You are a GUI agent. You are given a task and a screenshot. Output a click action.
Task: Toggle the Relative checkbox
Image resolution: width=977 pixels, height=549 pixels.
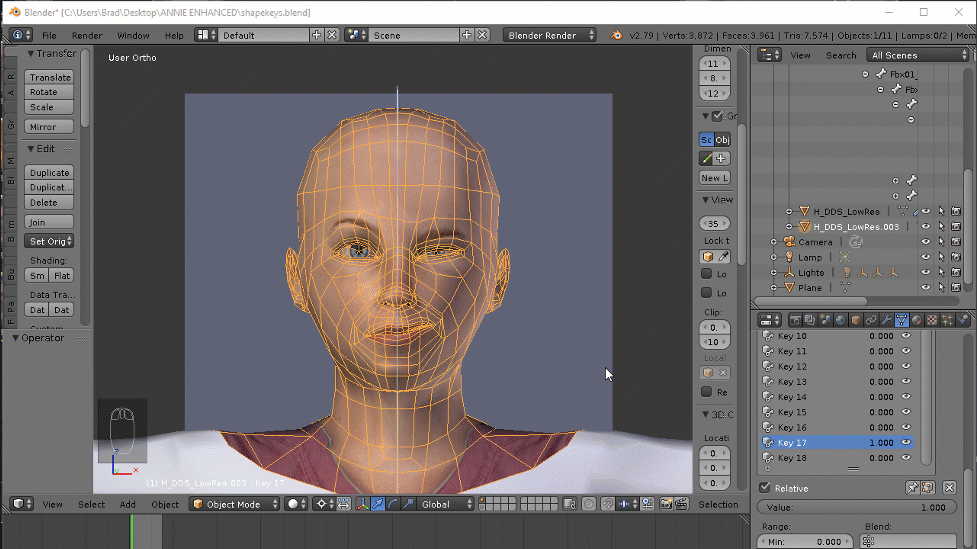click(x=765, y=488)
